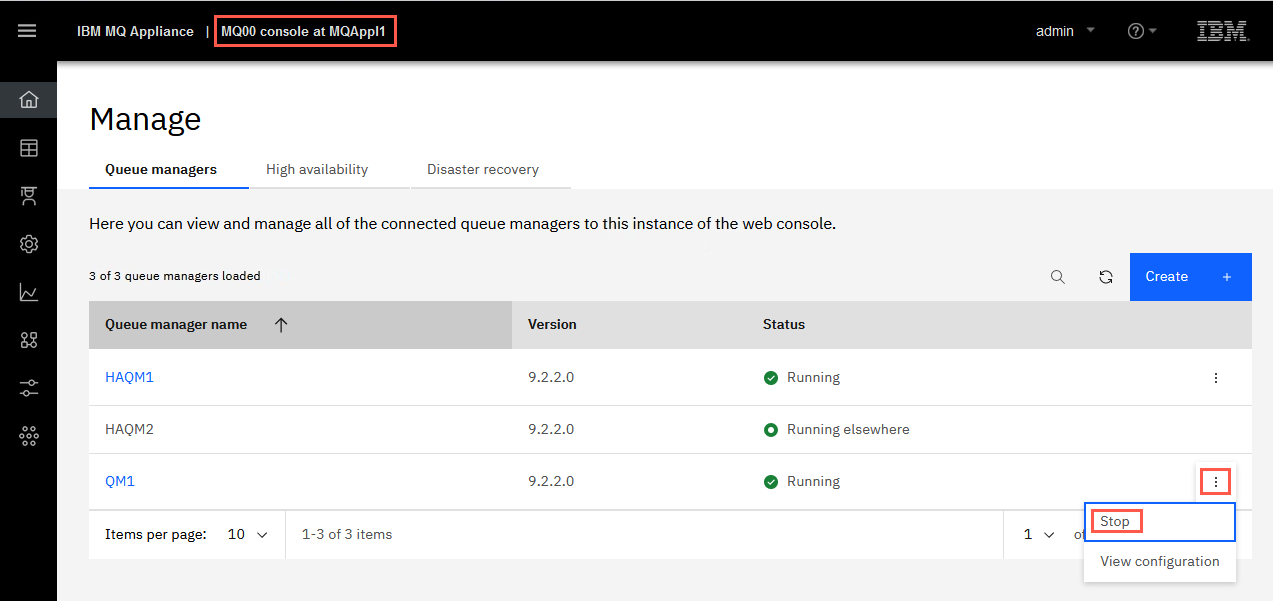Open the help question mark menu

pyautogui.click(x=1141, y=31)
